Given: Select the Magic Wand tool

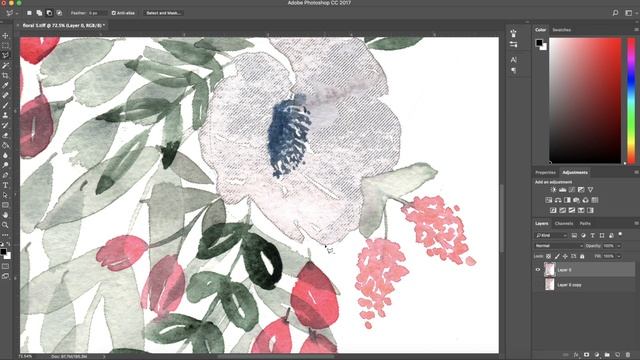Looking at the screenshot, I should 5,65.
